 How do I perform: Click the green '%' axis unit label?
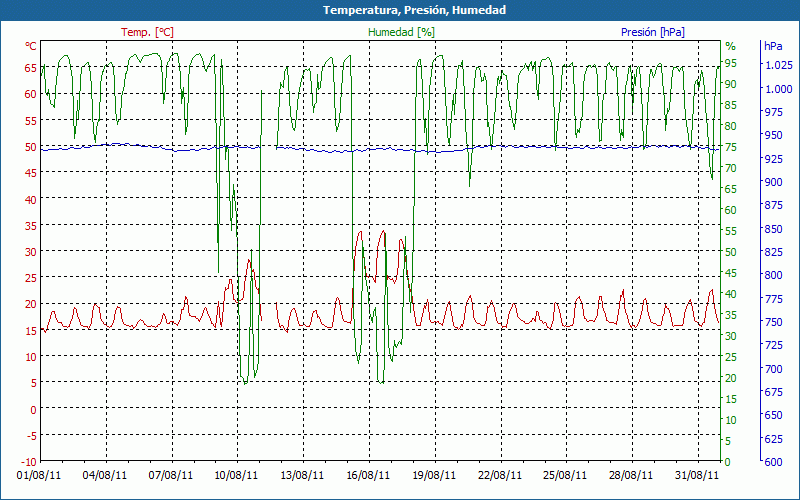pyautogui.click(x=731, y=46)
